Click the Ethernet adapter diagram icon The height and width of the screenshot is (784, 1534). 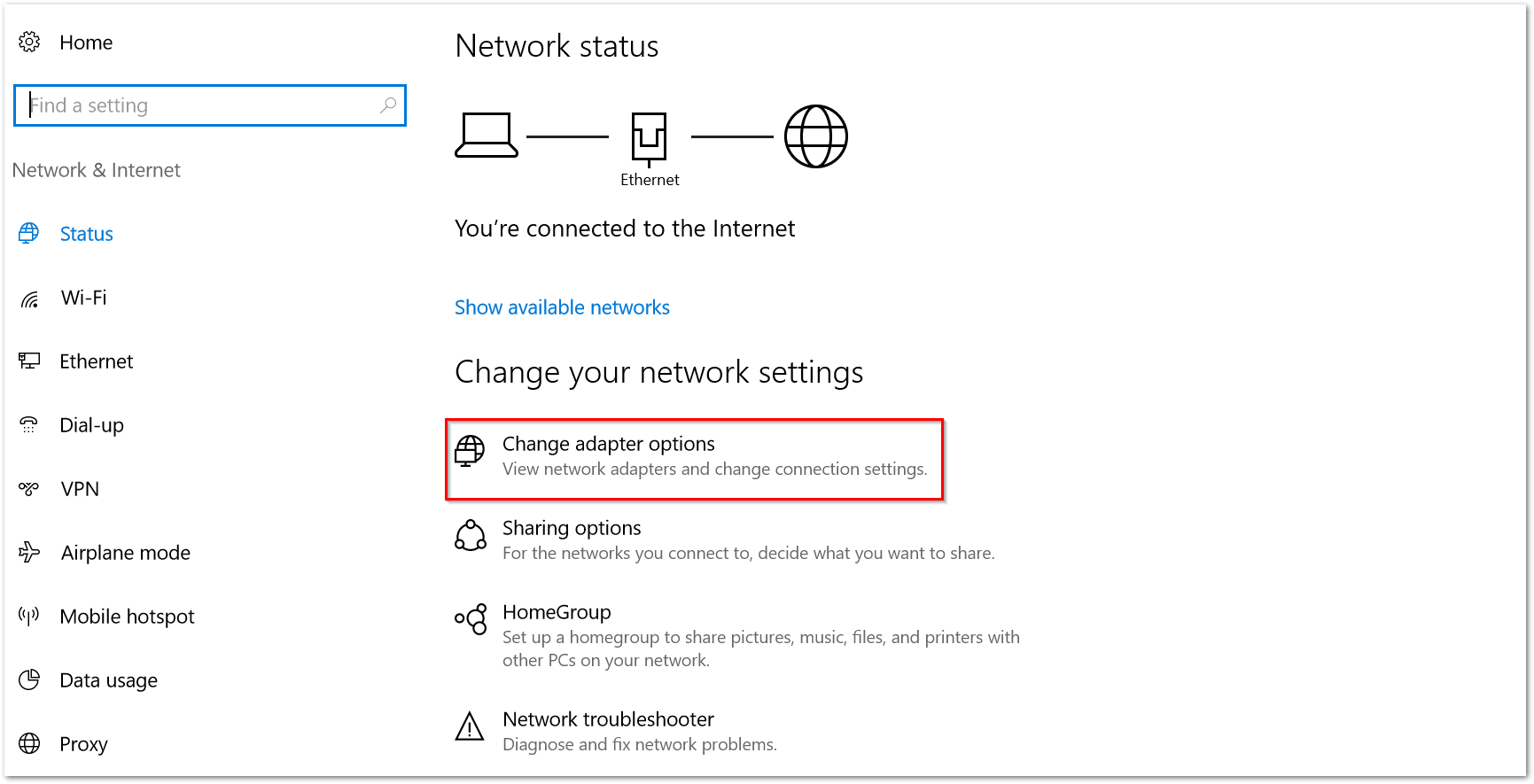pyautogui.click(x=649, y=137)
